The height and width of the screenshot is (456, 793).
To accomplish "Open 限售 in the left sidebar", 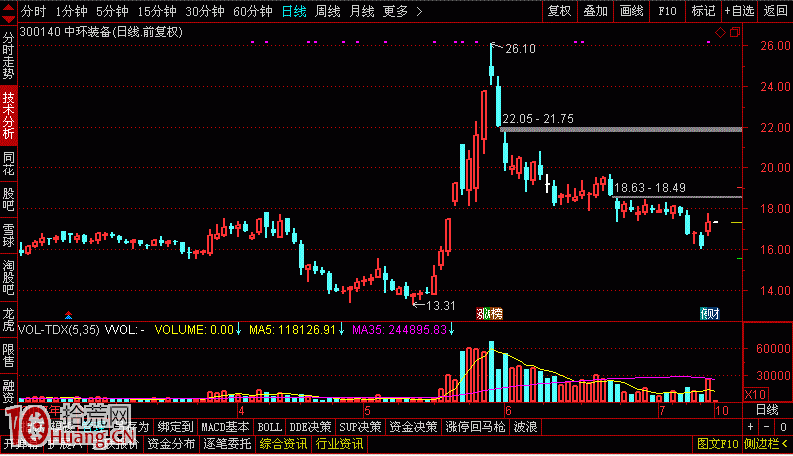I will coord(8,355).
